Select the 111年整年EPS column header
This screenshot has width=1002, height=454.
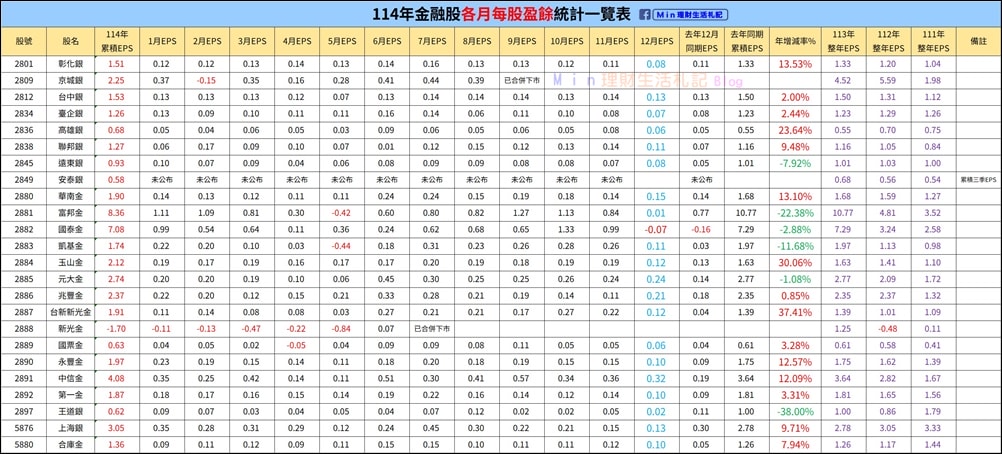(933, 42)
